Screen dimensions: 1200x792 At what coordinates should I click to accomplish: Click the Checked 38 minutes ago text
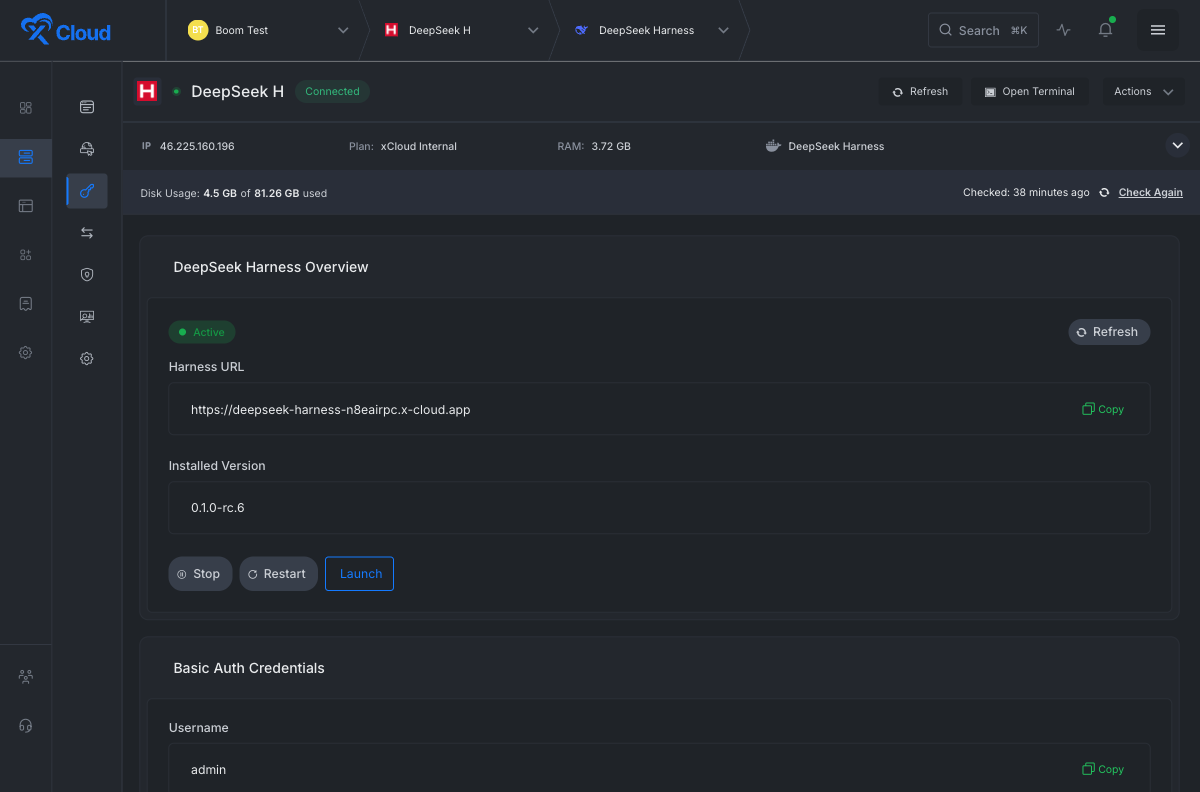click(1026, 193)
